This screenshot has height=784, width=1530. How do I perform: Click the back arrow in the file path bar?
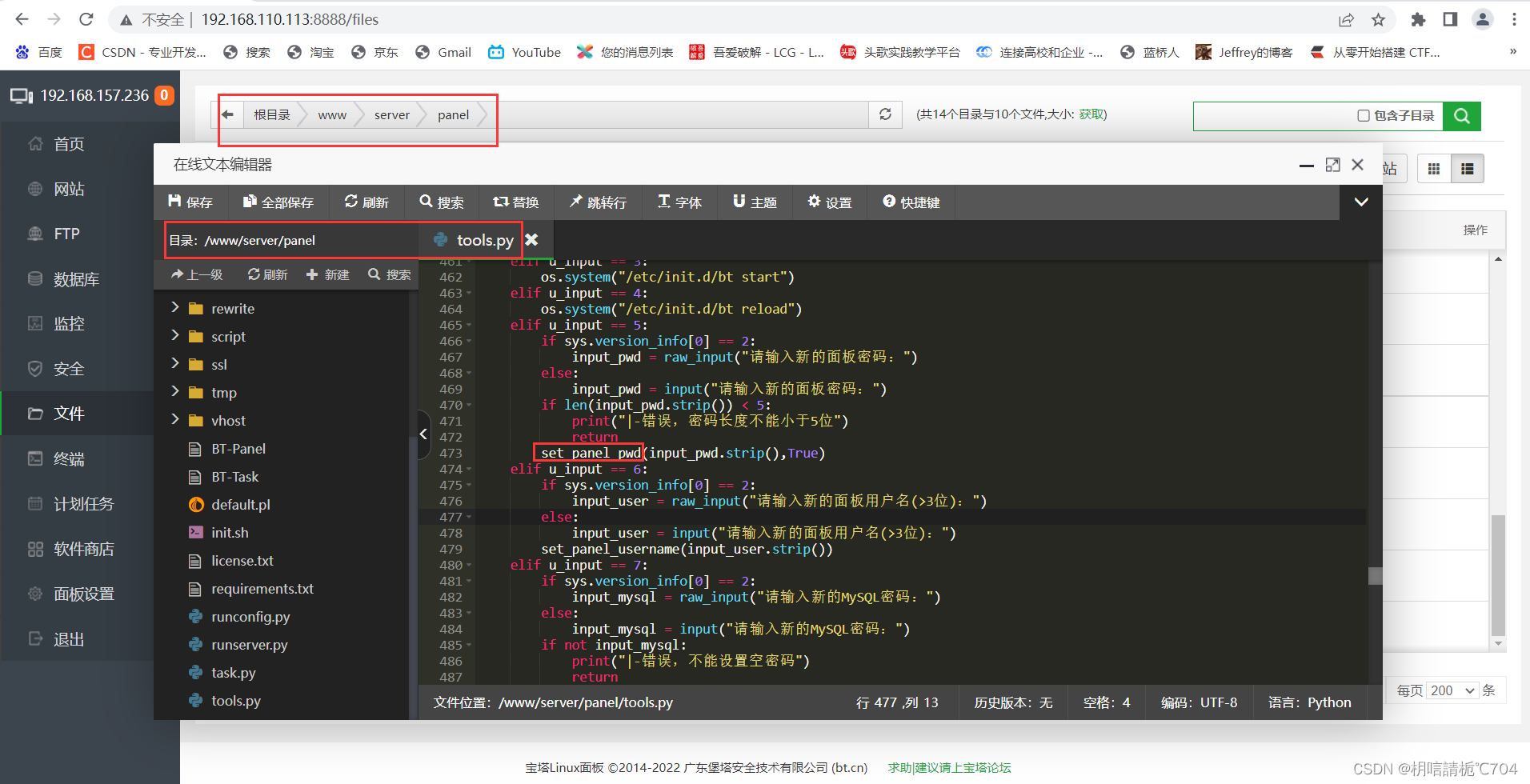pos(228,114)
